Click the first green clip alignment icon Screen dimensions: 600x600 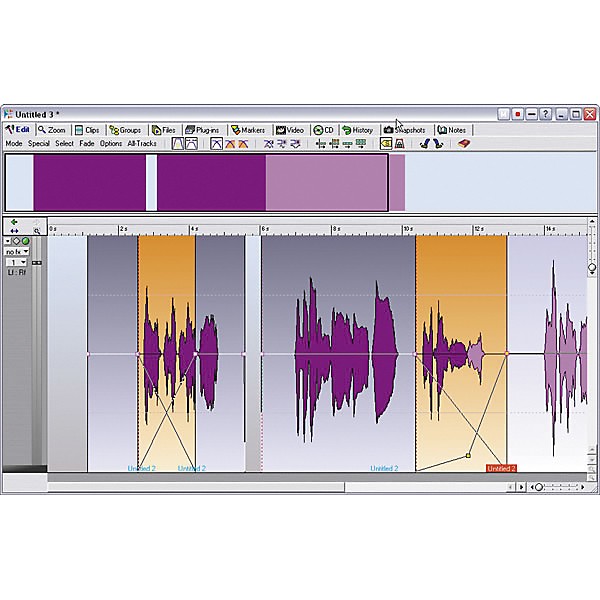tap(321, 144)
